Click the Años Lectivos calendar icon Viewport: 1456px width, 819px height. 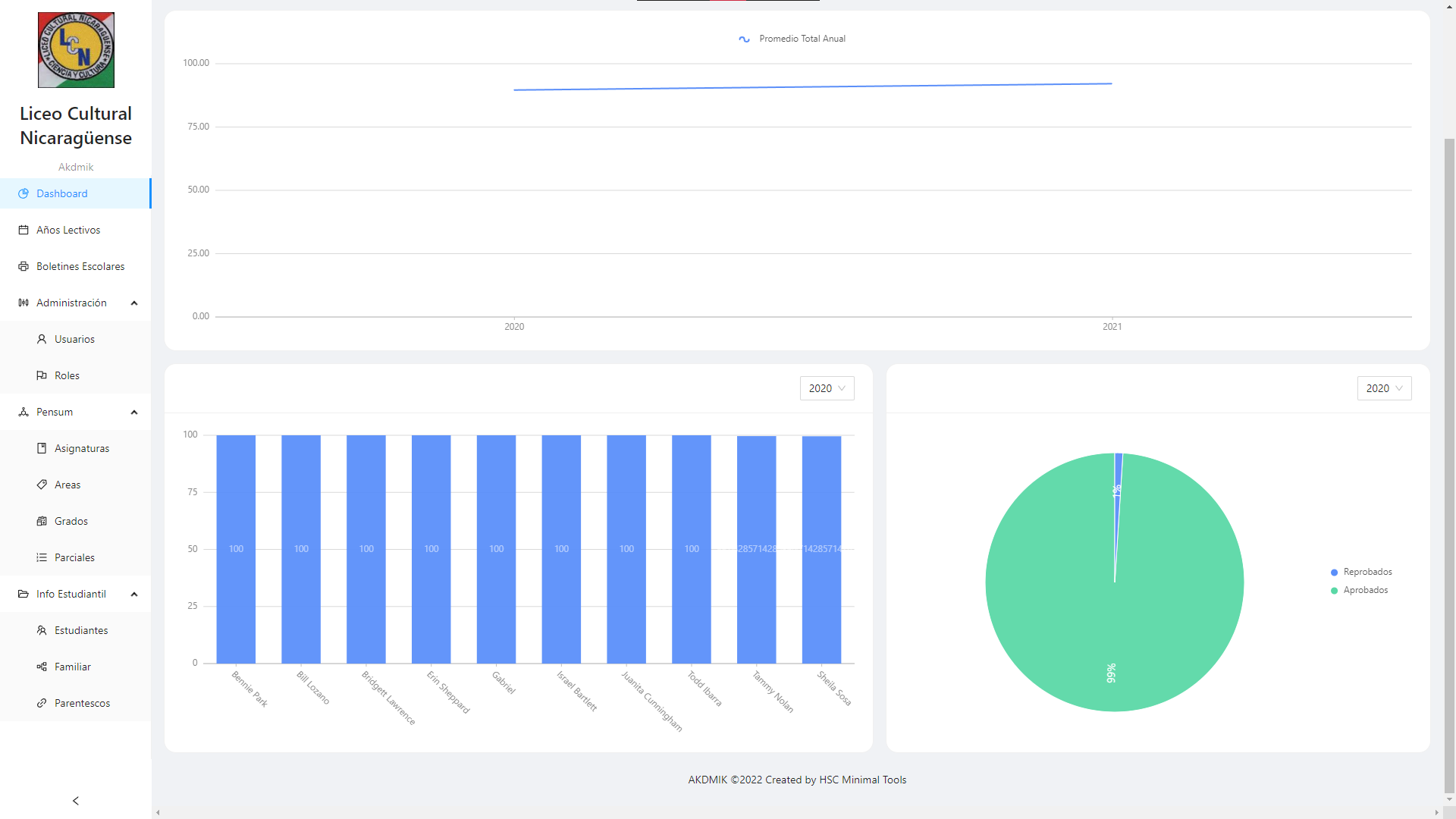coord(24,230)
